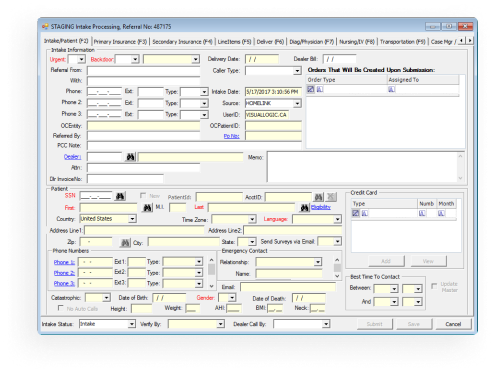Open the Dealer Call By dropdown

coord(326,324)
